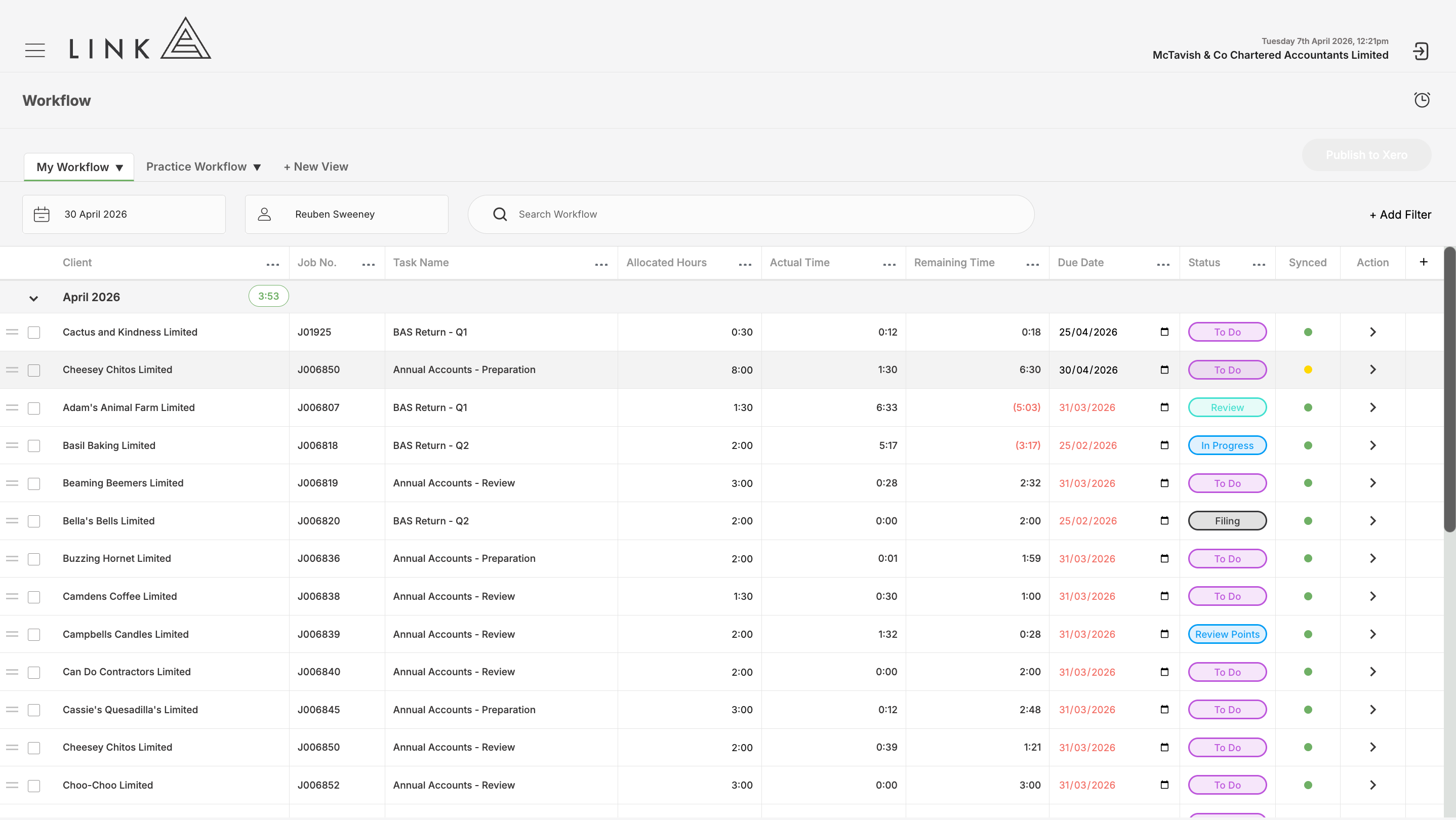Click yellow sync dot for Cheesey Chitos Preparation
This screenshot has height=820, width=1456.
pyautogui.click(x=1308, y=370)
